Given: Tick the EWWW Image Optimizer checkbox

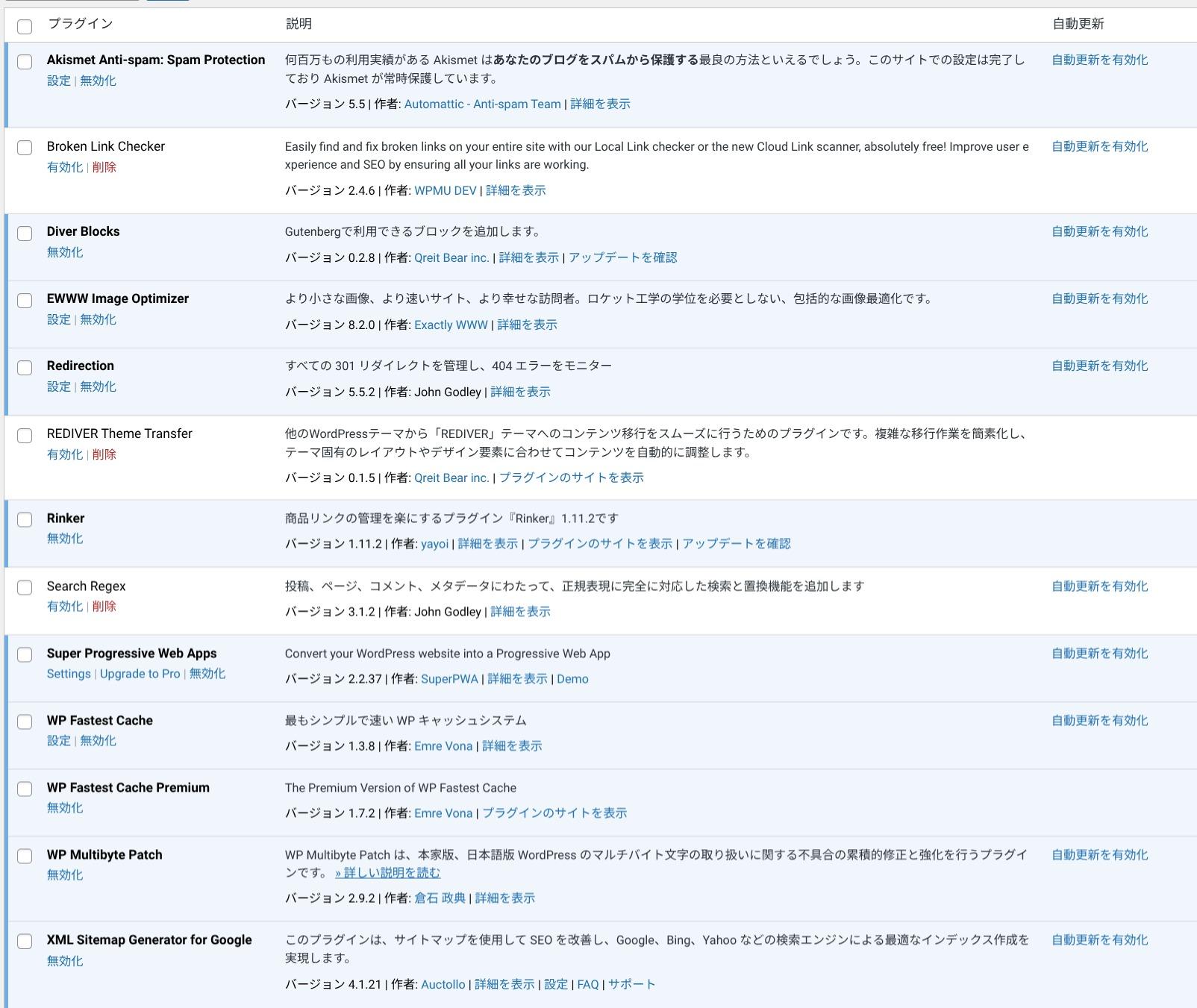Looking at the screenshot, I should (x=25, y=301).
